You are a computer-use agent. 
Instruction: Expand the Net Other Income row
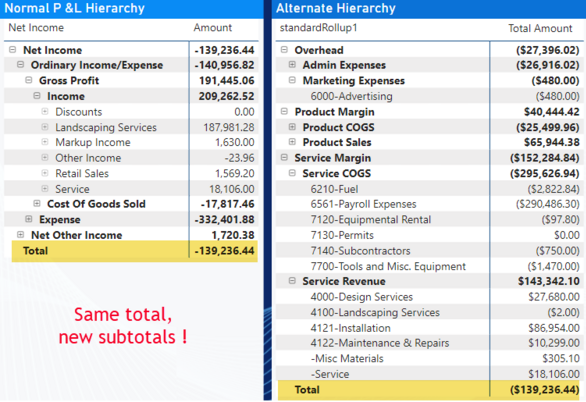pyautogui.click(x=21, y=235)
